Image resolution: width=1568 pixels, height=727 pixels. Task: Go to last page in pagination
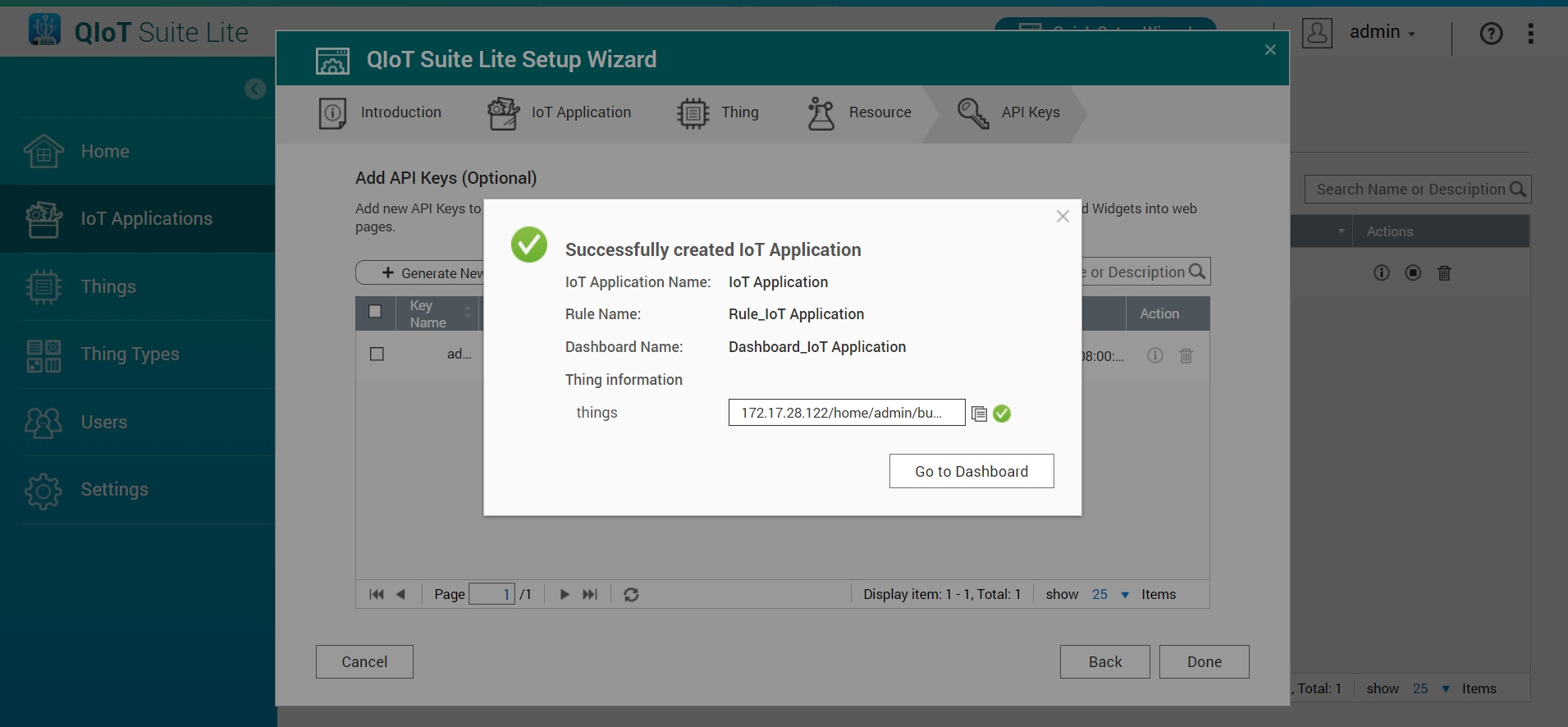(x=590, y=595)
